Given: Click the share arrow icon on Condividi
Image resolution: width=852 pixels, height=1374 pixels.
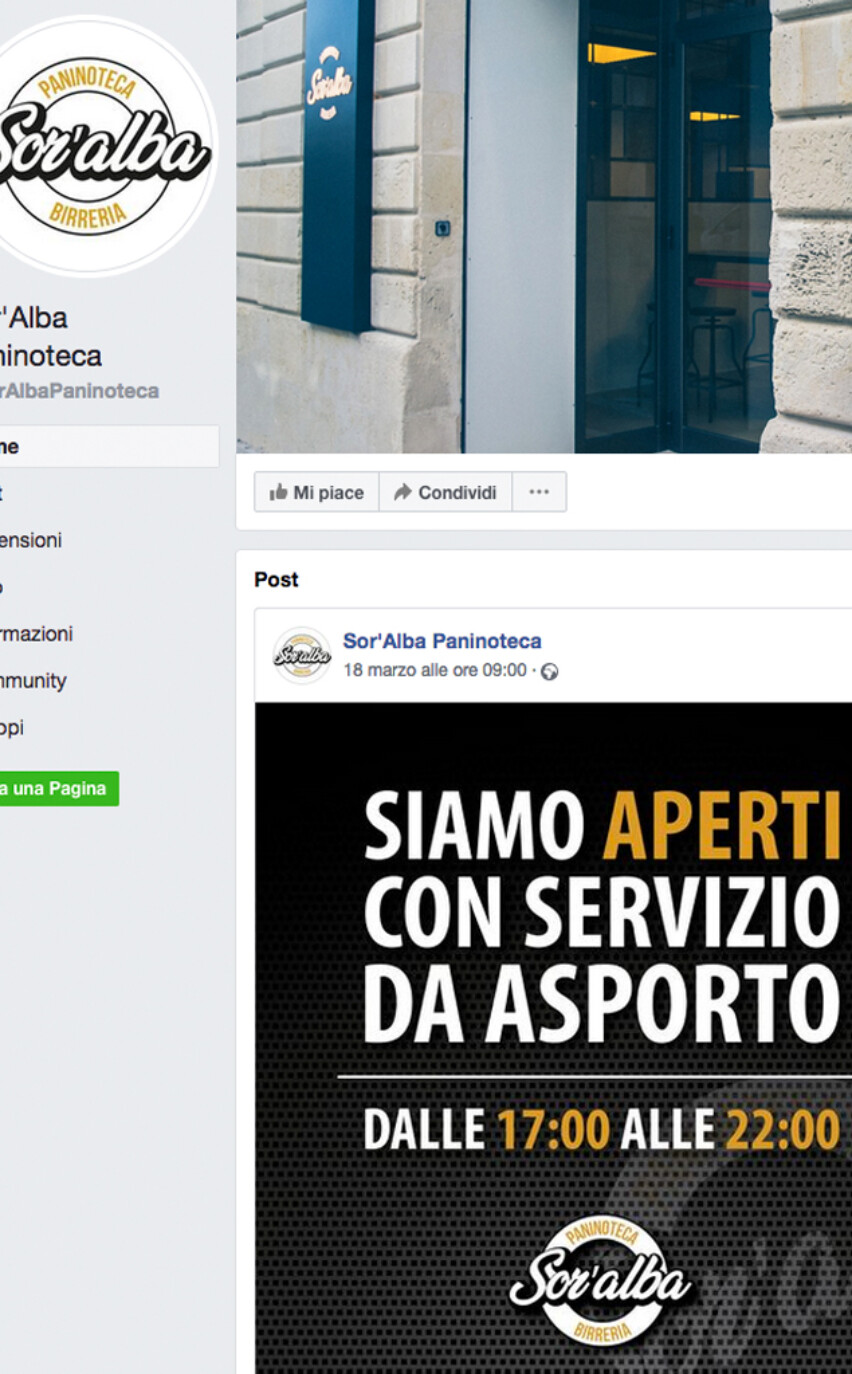Looking at the screenshot, I should [x=403, y=492].
